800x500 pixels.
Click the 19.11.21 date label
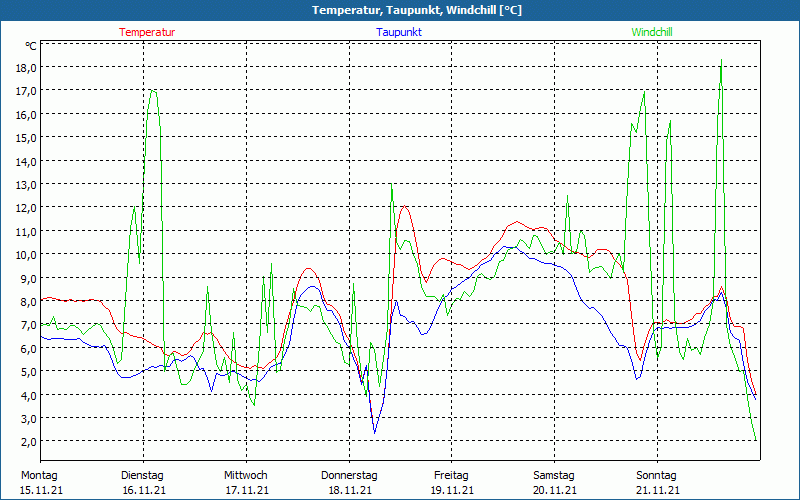tap(451, 490)
